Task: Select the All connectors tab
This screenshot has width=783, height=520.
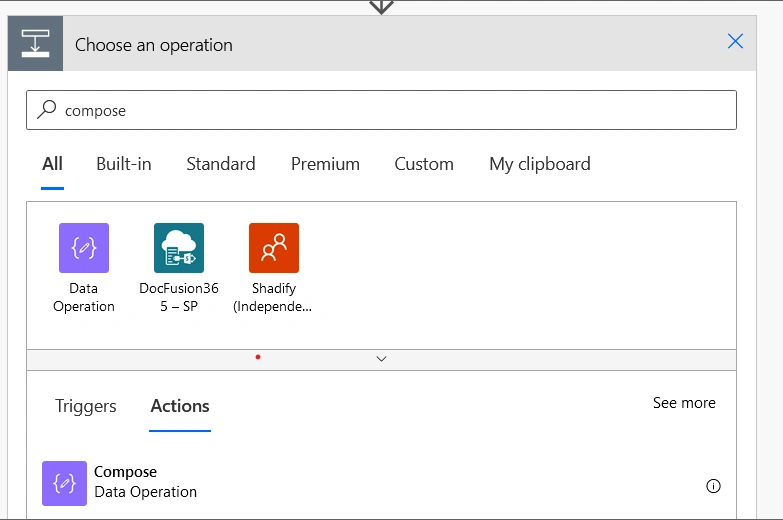Action: pos(52,164)
